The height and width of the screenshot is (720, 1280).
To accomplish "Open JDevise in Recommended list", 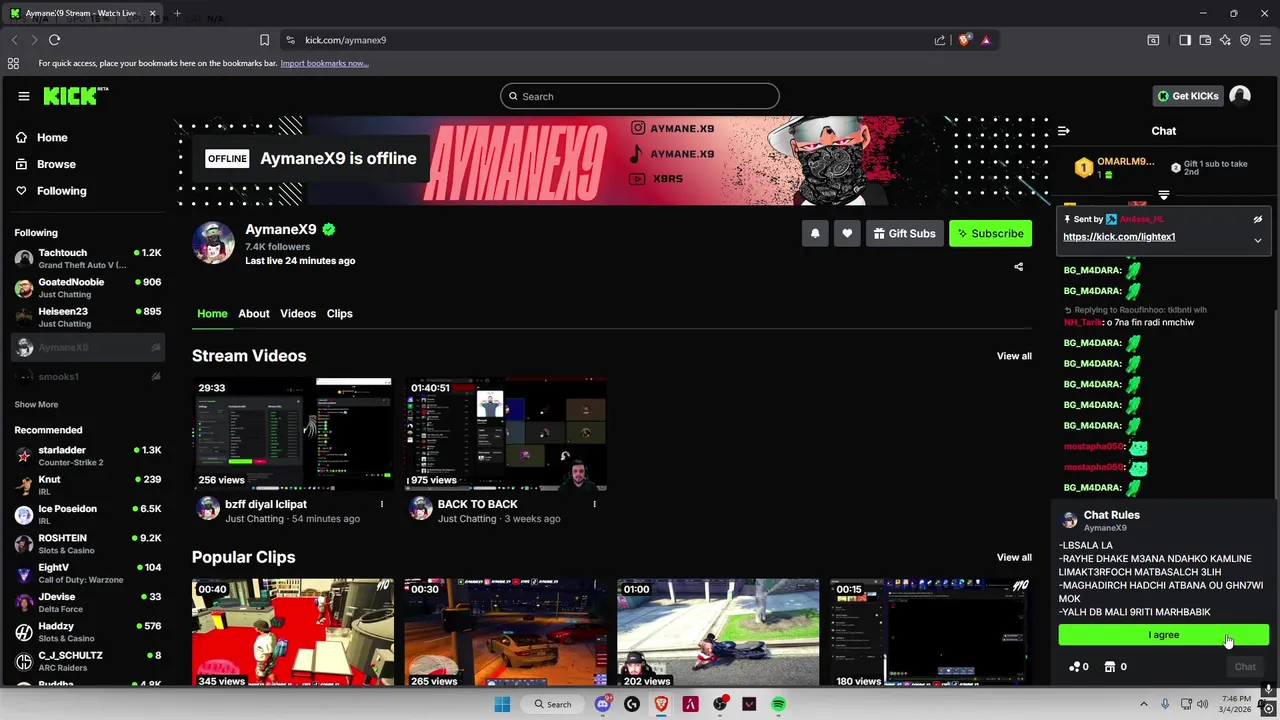I will click(88, 602).
